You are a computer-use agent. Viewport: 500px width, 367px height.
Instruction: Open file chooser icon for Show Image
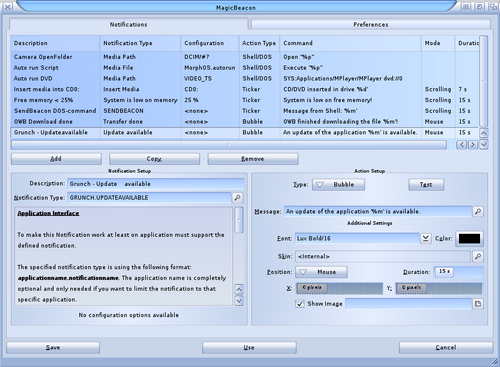click(x=478, y=304)
